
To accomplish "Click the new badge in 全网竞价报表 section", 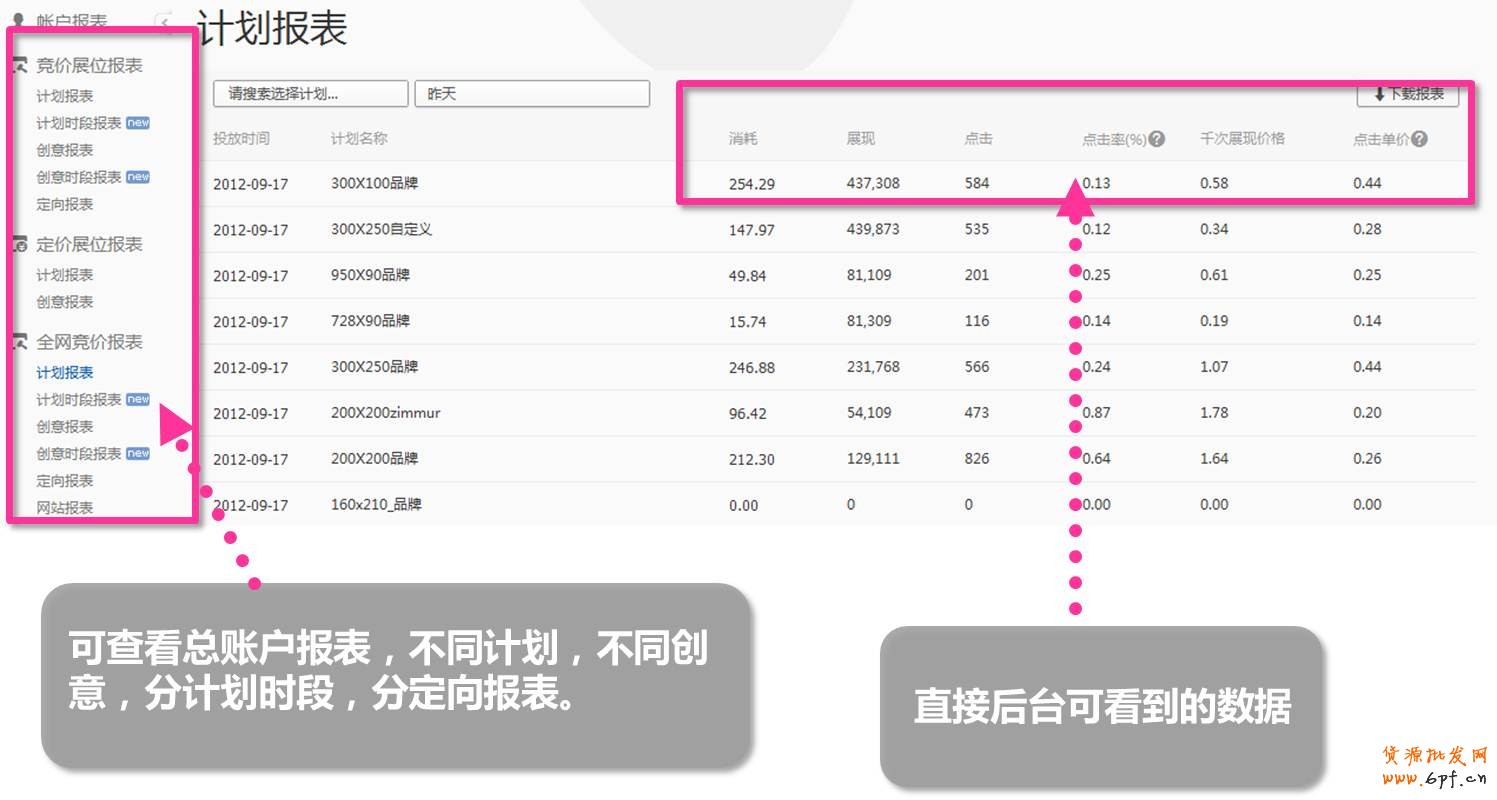I will (139, 399).
